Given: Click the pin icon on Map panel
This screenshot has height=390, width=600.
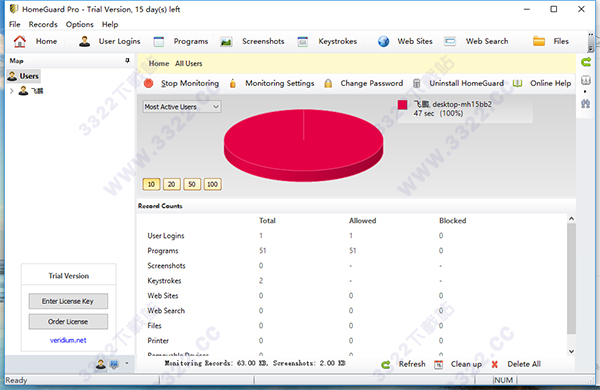Looking at the screenshot, I should [x=127, y=60].
